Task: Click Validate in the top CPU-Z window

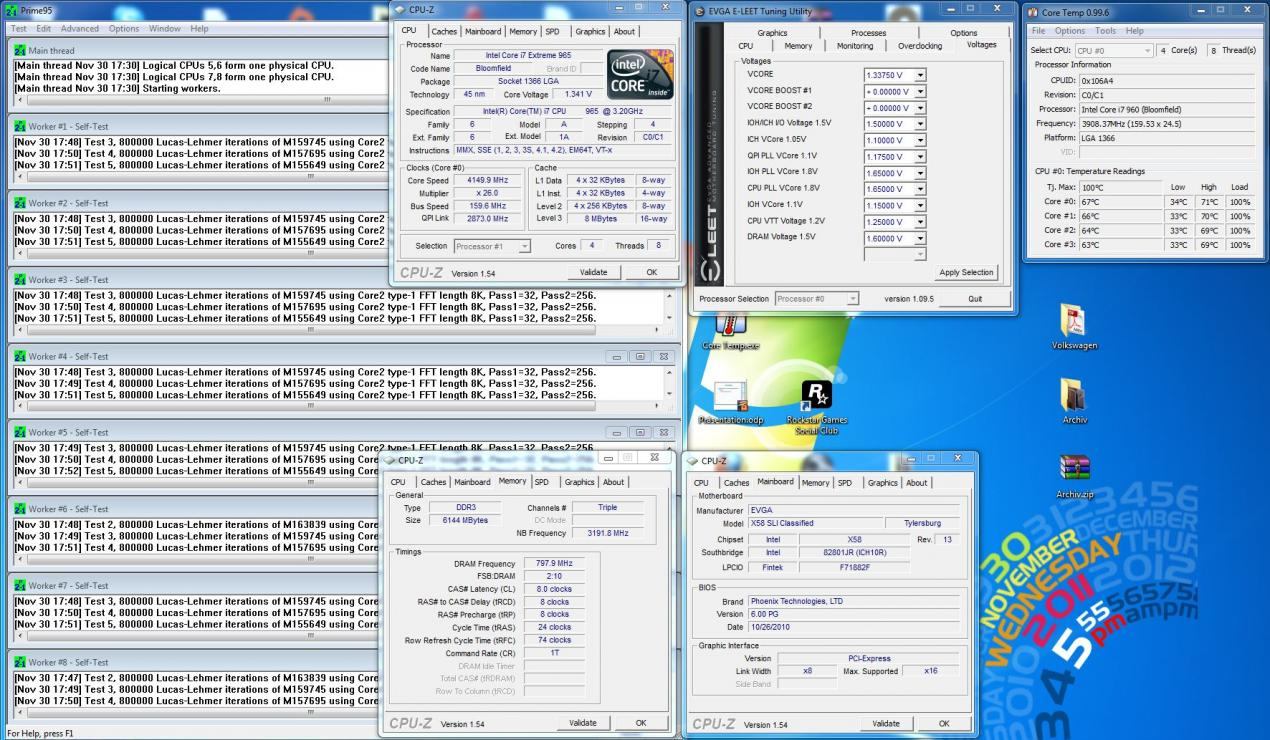Action: tap(594, 272)
